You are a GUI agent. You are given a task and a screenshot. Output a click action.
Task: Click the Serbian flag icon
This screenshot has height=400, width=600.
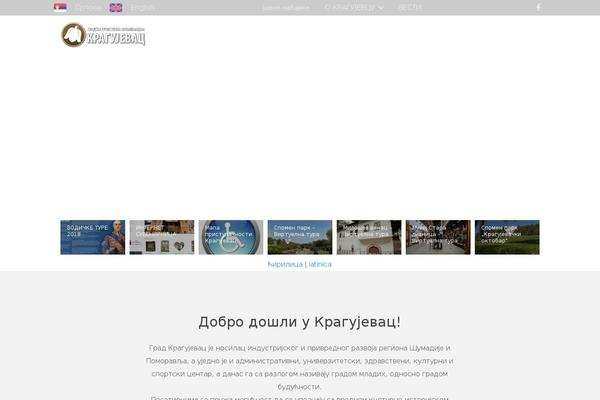[x=60, y=7]
